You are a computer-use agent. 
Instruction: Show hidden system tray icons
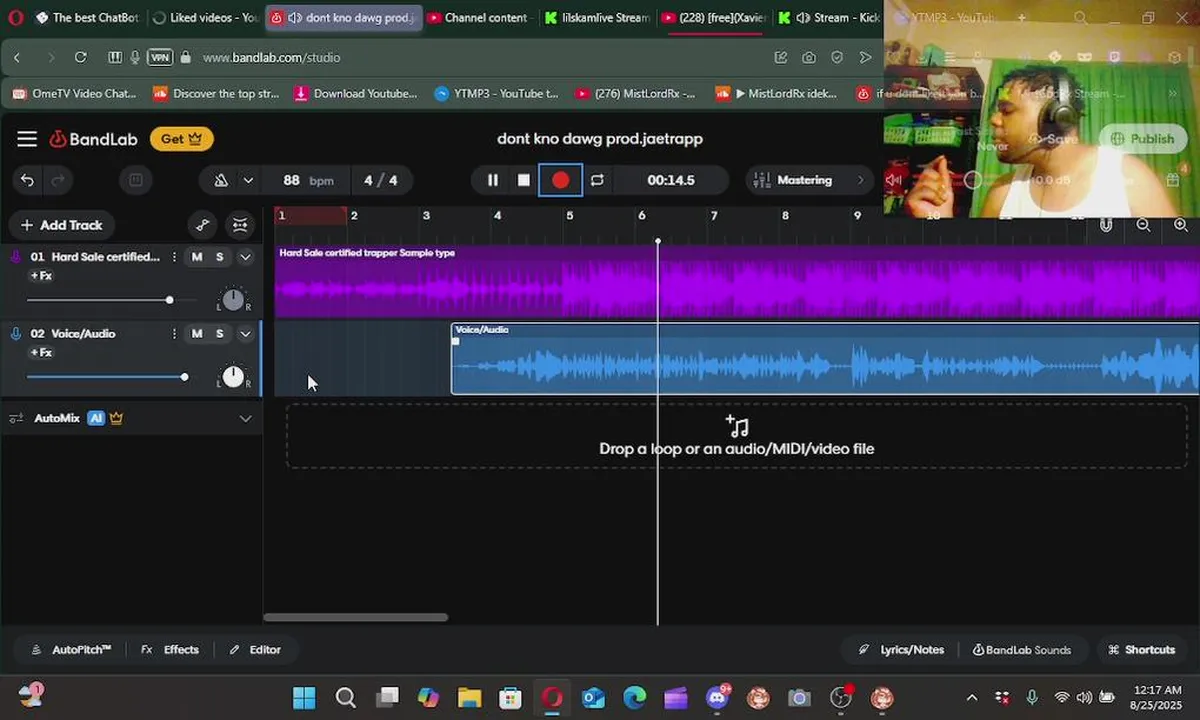(971, 697)
